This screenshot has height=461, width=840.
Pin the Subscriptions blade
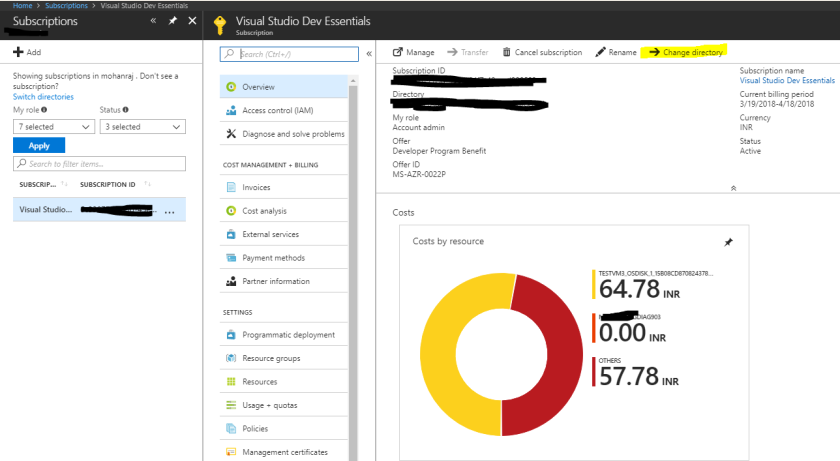point(172,21)
